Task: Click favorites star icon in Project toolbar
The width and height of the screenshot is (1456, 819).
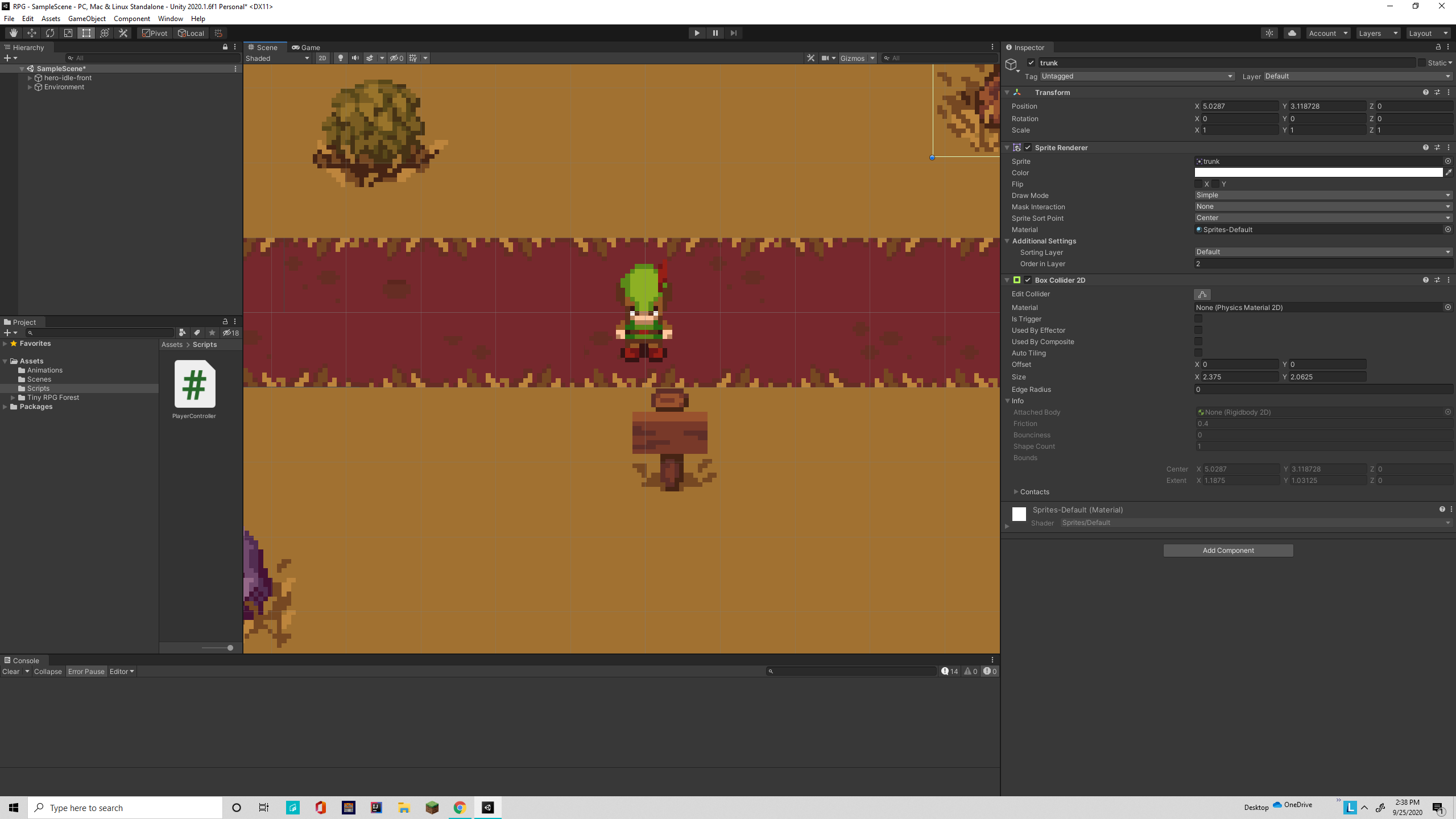Action: [212, 333]
